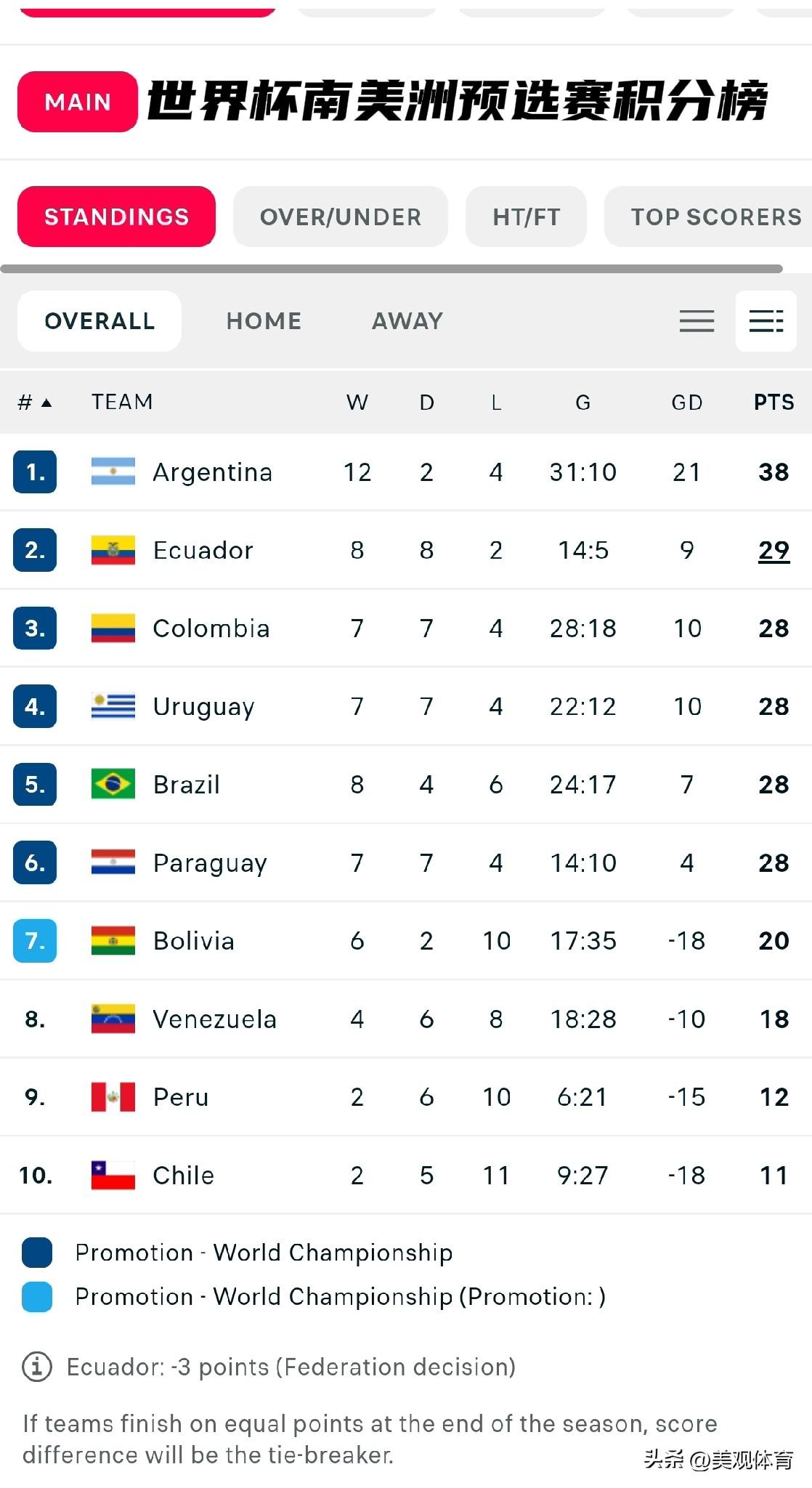812x1488 pixels.
Task: Open the OVER/UNDER tab
Action: click(341, 217)
